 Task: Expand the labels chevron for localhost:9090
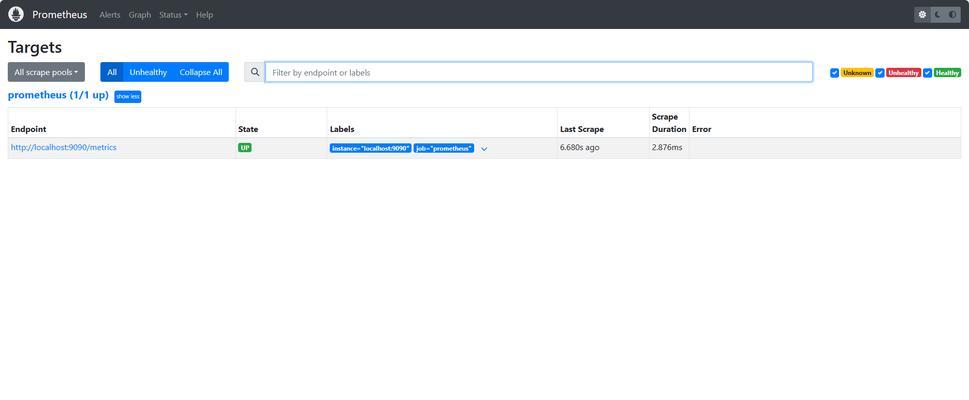click(x=484, y=149)
